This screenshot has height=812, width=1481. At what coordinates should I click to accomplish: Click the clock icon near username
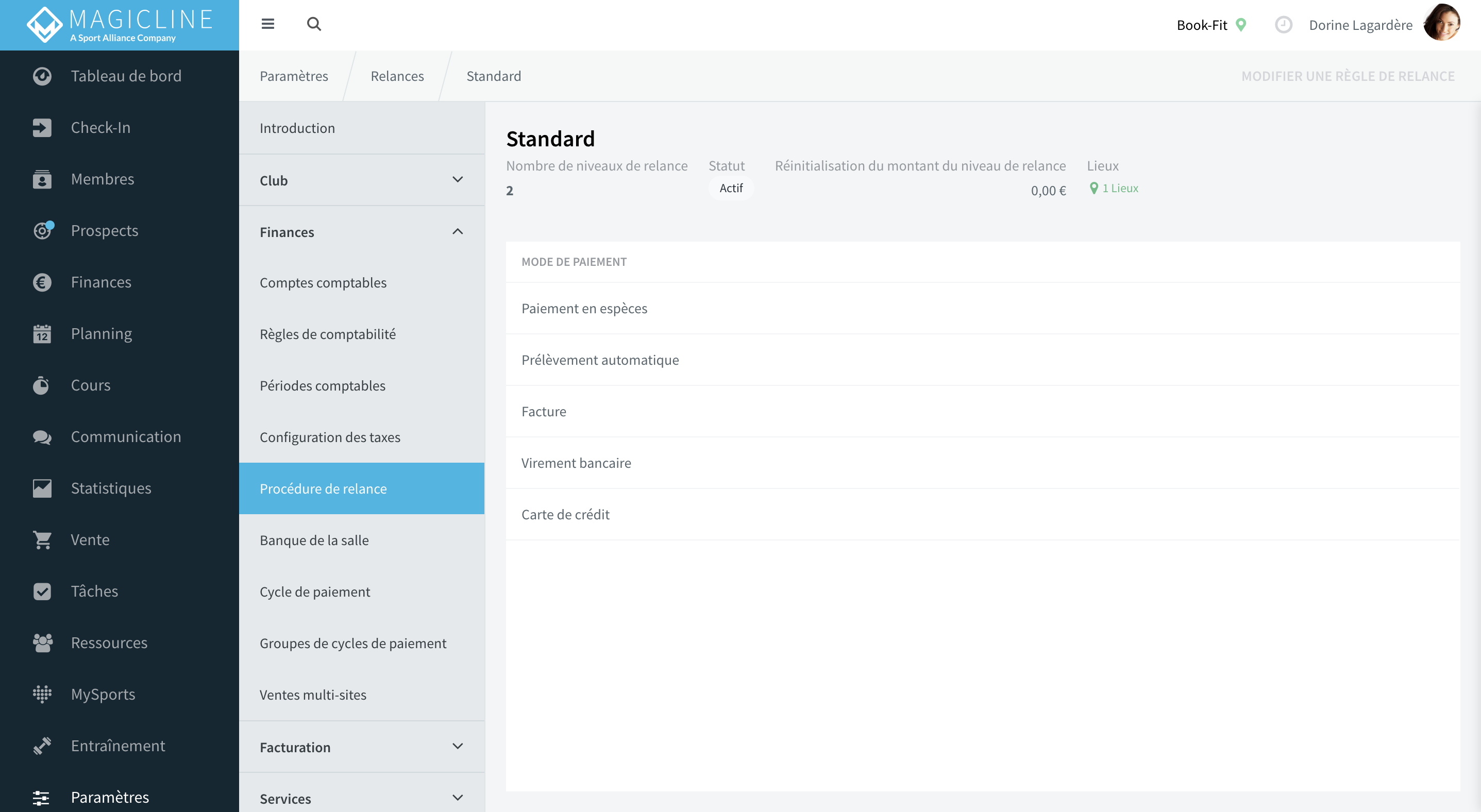click(1283, 25)
